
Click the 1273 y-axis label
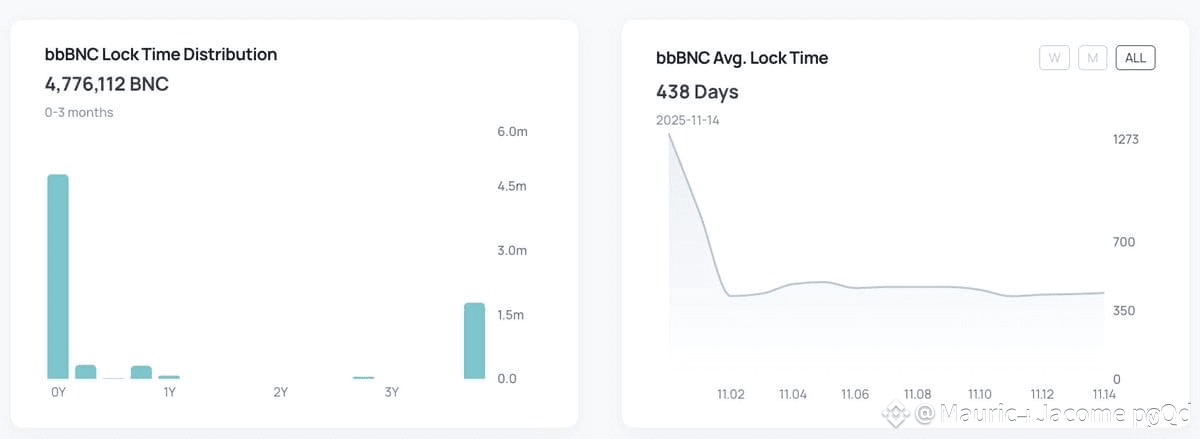point(1125,139)
